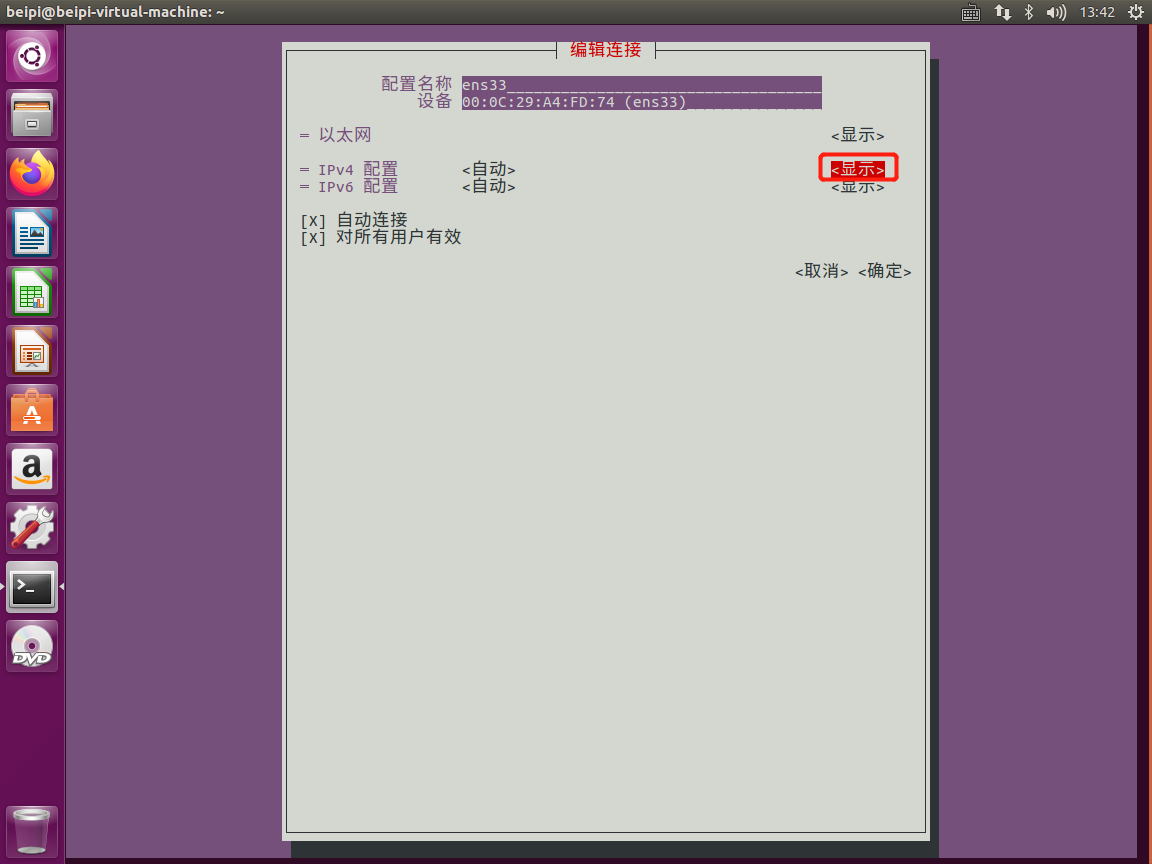Click the 以太网 section label
Viewport: 1152px width, 864px height.
[x=345, y=135]
